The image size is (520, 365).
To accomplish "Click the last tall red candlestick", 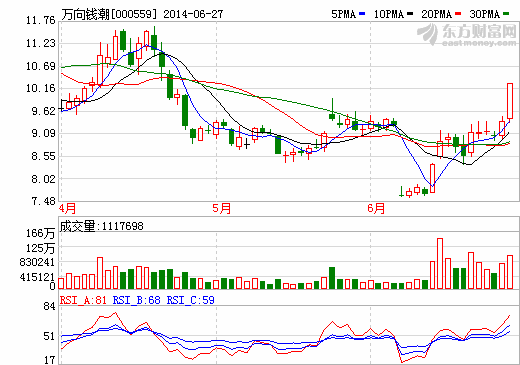I will point(510,101).
